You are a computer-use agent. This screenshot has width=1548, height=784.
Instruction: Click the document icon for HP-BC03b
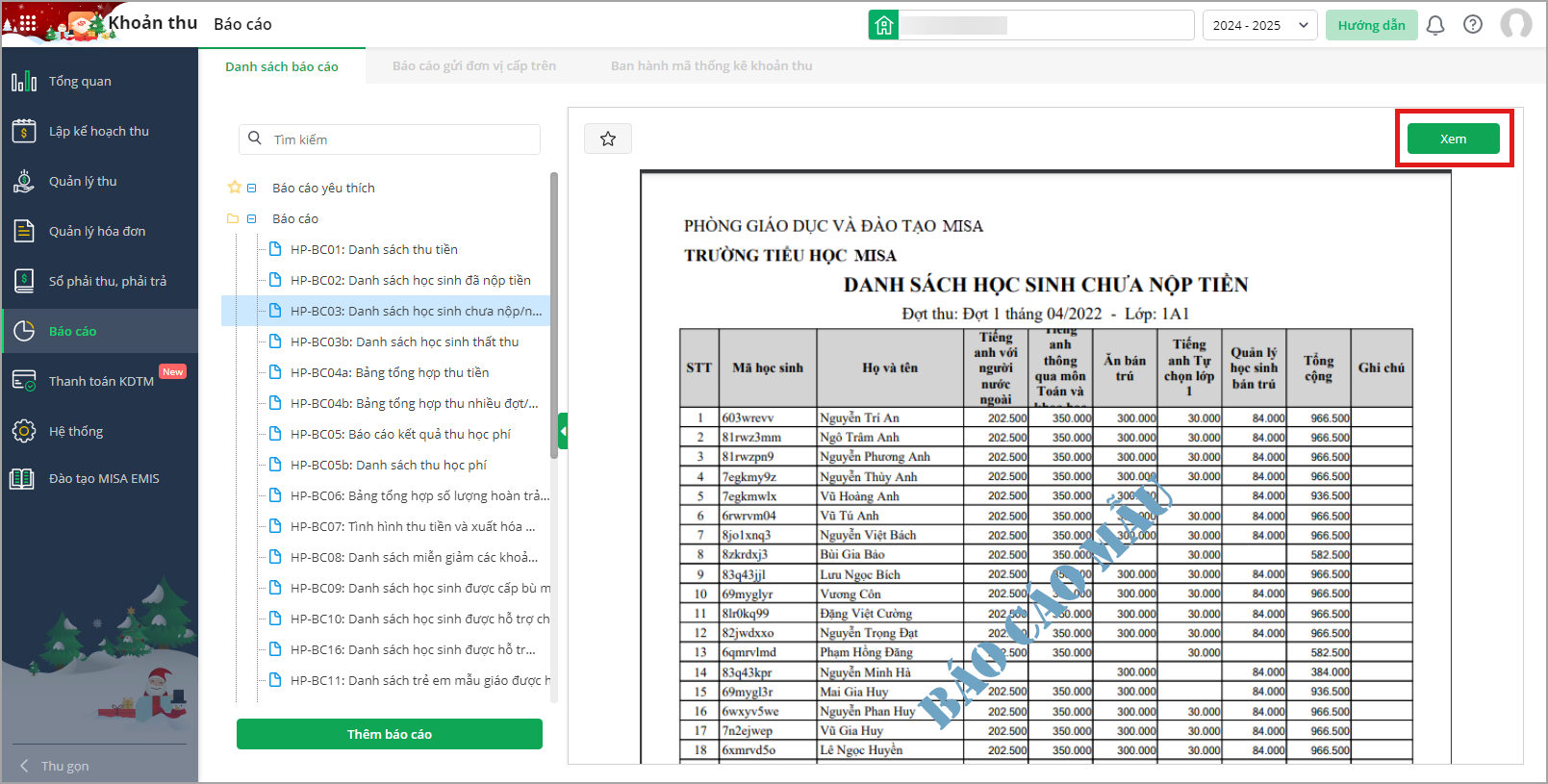tap(275, 341)
